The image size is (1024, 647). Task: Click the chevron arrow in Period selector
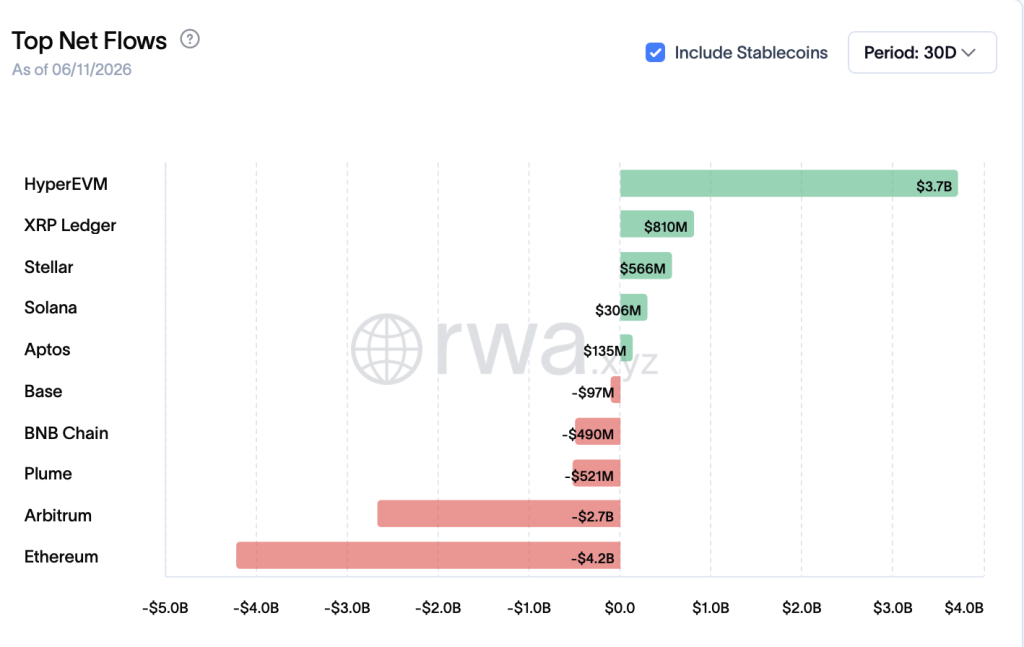coord(969,52)
